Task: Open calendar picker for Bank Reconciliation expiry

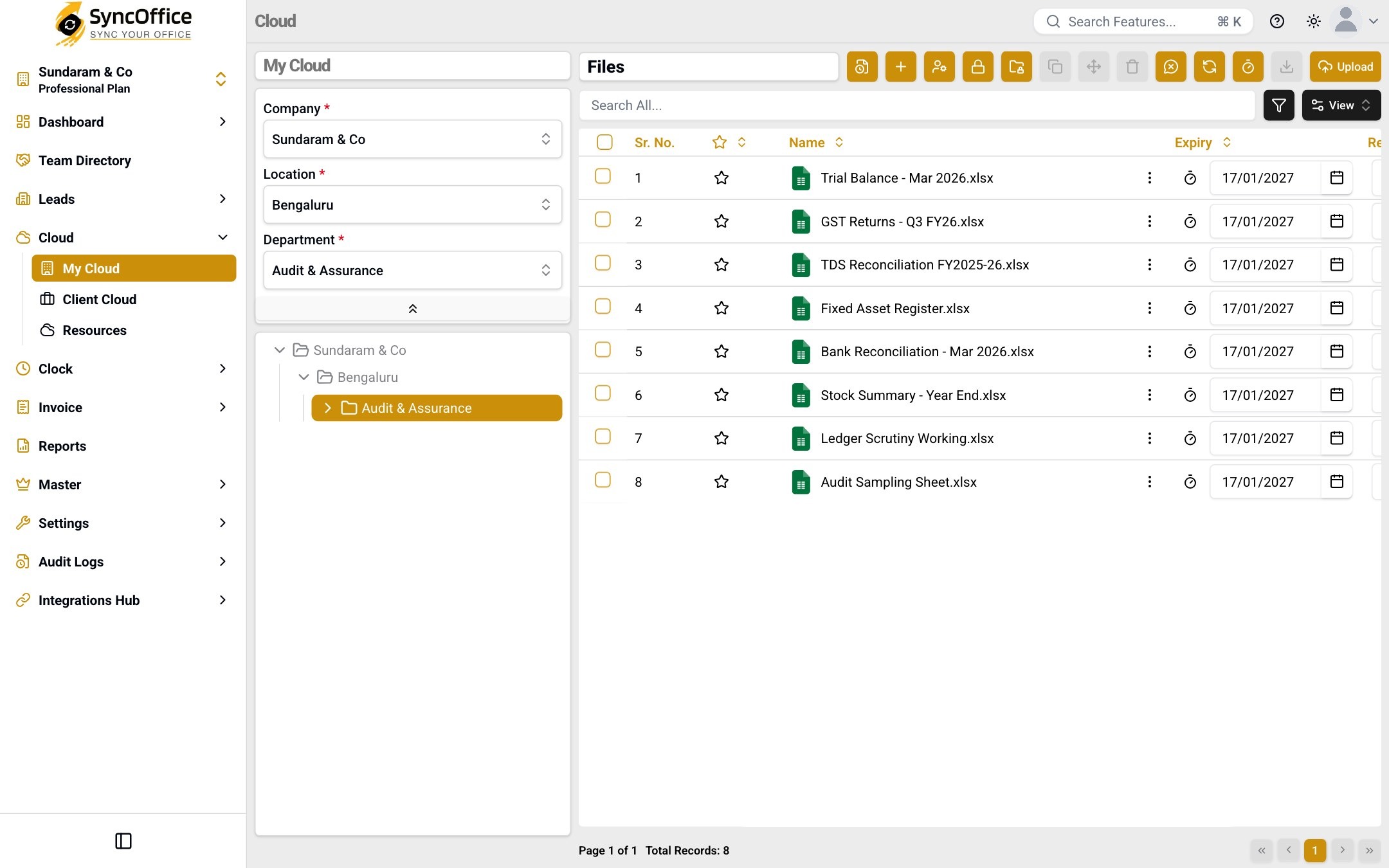Action: click(x=1337, y=351)
